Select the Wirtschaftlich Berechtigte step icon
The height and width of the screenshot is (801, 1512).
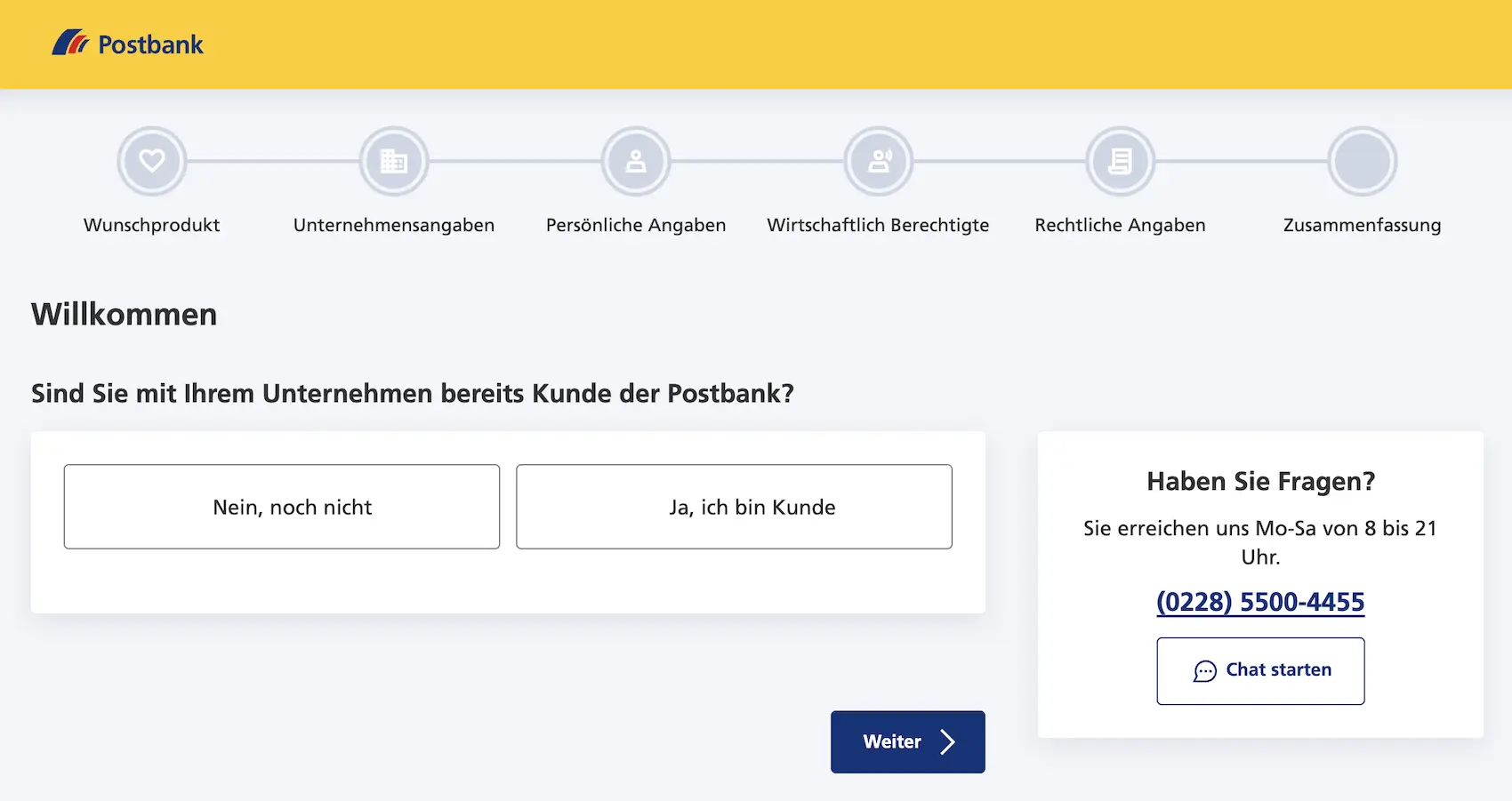[x=879, y=161]
